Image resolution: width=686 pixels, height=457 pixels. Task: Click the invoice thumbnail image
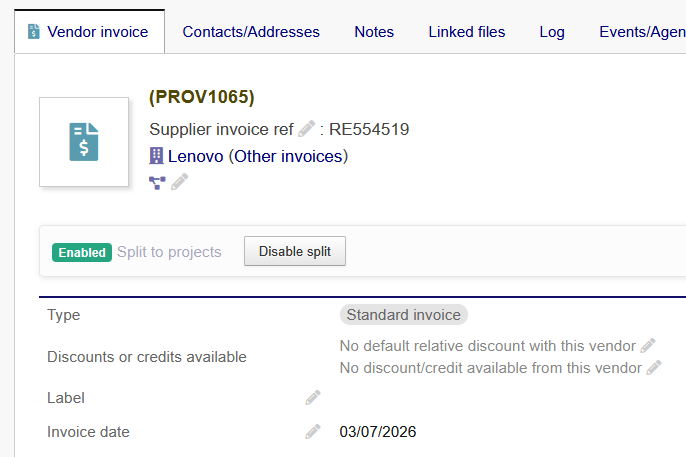84,142
